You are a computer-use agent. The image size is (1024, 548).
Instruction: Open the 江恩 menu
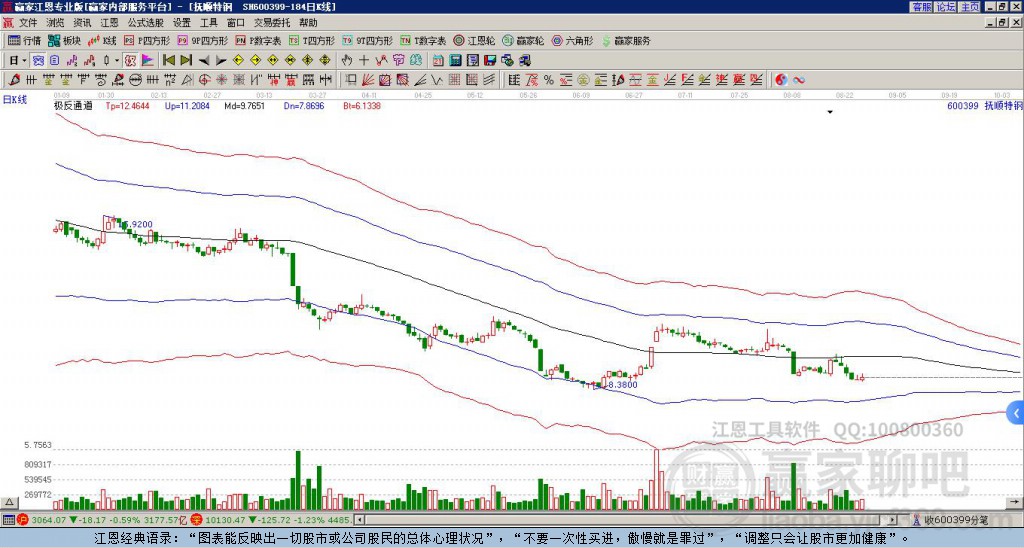tap(109, 23)
